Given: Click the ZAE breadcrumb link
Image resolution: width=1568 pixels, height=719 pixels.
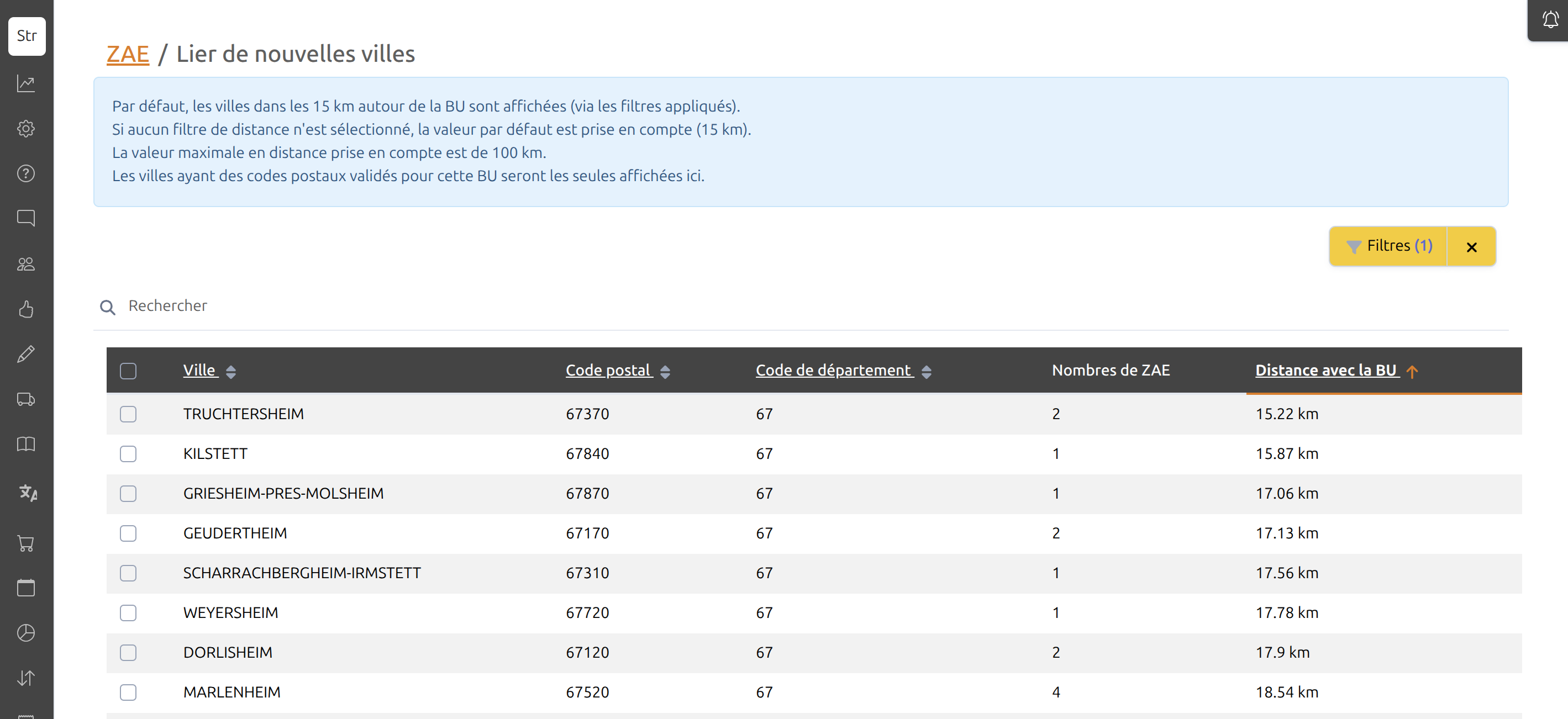Looking at the screenshot, I should pyautogui.click(x=127, y=54).
